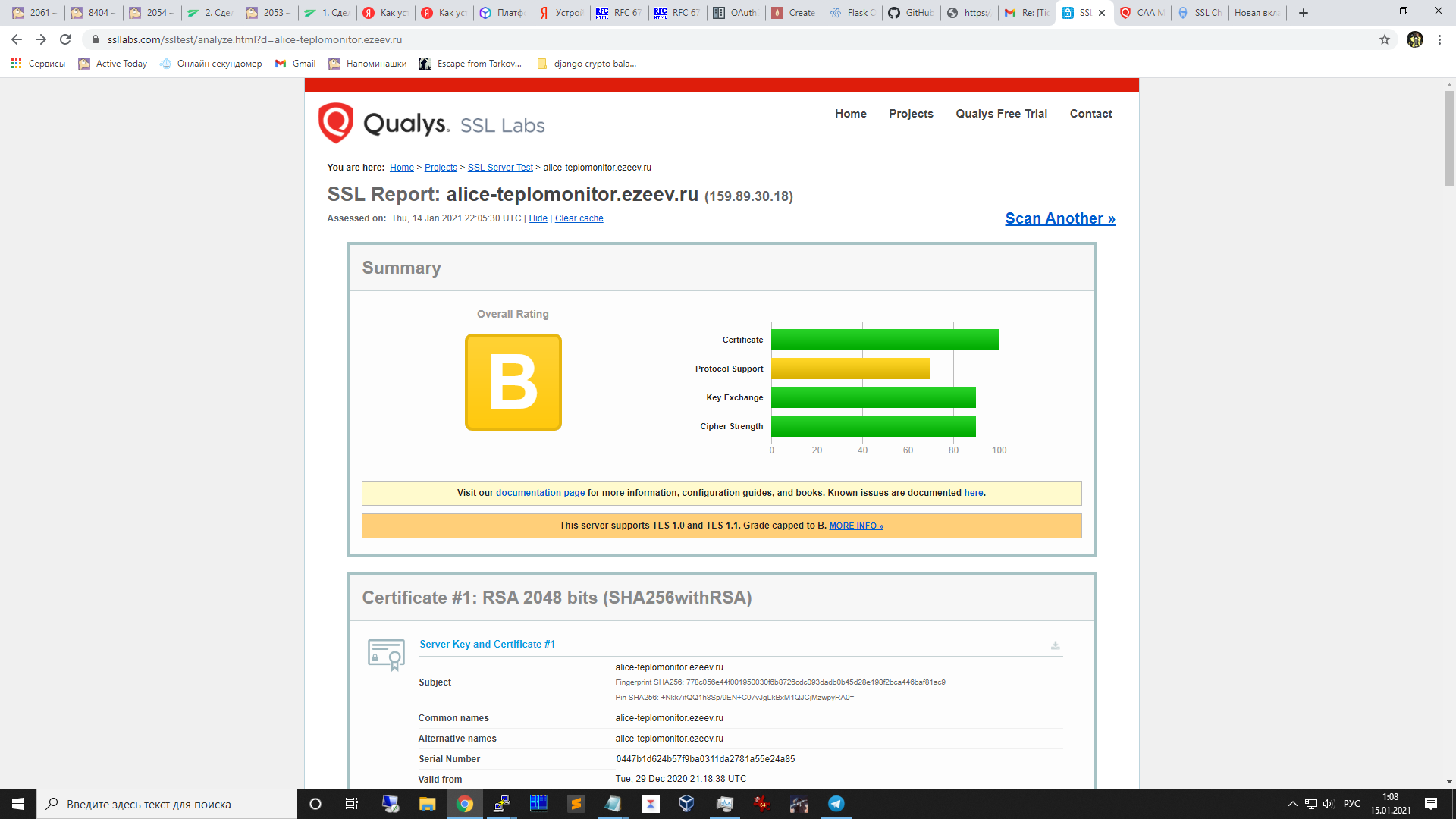Reload the page with refresh icon
Screen dimensions: 1456x819
pyautogui.click(x=65, y=39)
